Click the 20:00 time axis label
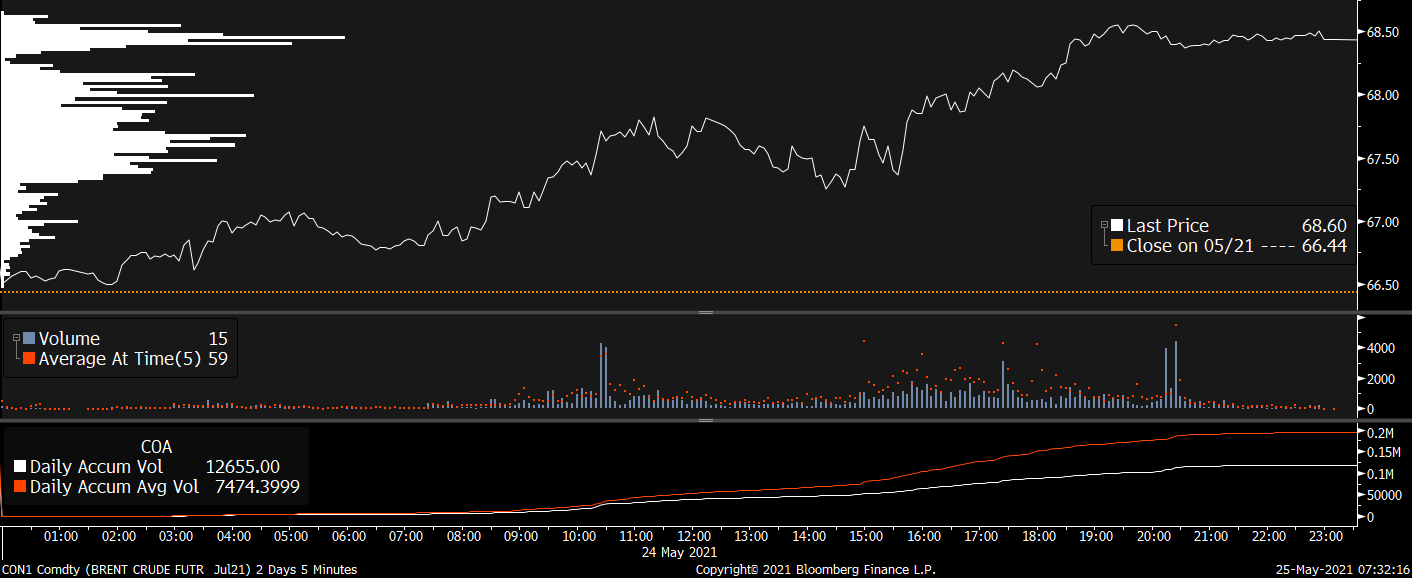Screen dimensions: 1412x578 pos(1154,536)
